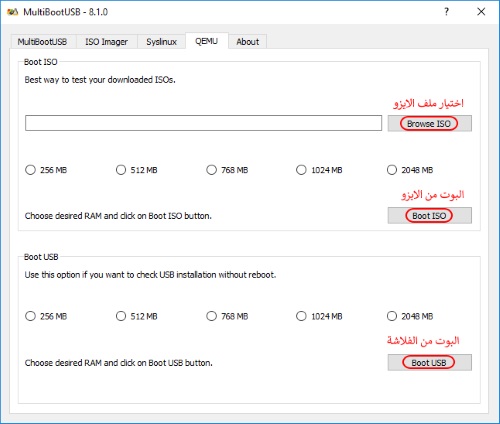The height and width of the screenshot is (424, 500).
Task: Select 512 MB RAM for Boot ISO
Action: click(137, 170)
